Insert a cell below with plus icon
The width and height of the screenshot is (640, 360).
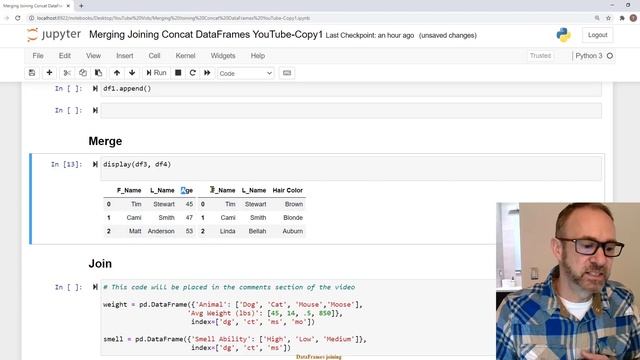pos(49,73)
